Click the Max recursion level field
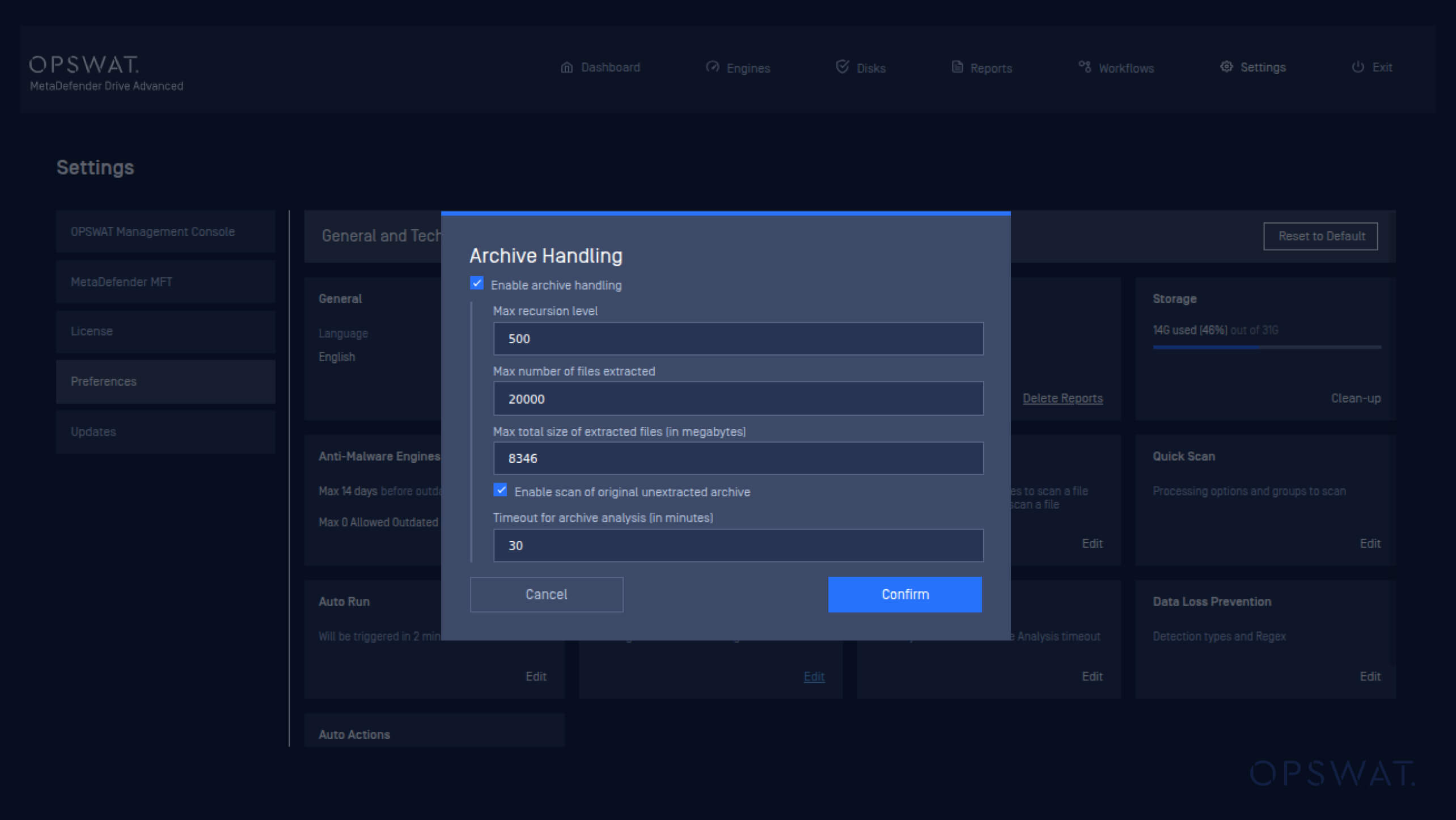The width and height of the screenshot is (1456, 820). [738, 339]
